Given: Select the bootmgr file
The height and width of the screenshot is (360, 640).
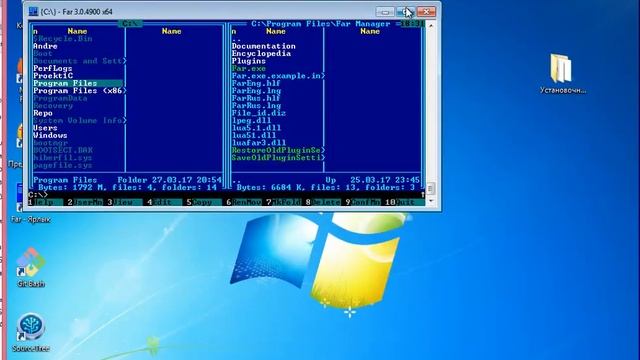Looking at the screenshot, I should [x=50, y=143].
